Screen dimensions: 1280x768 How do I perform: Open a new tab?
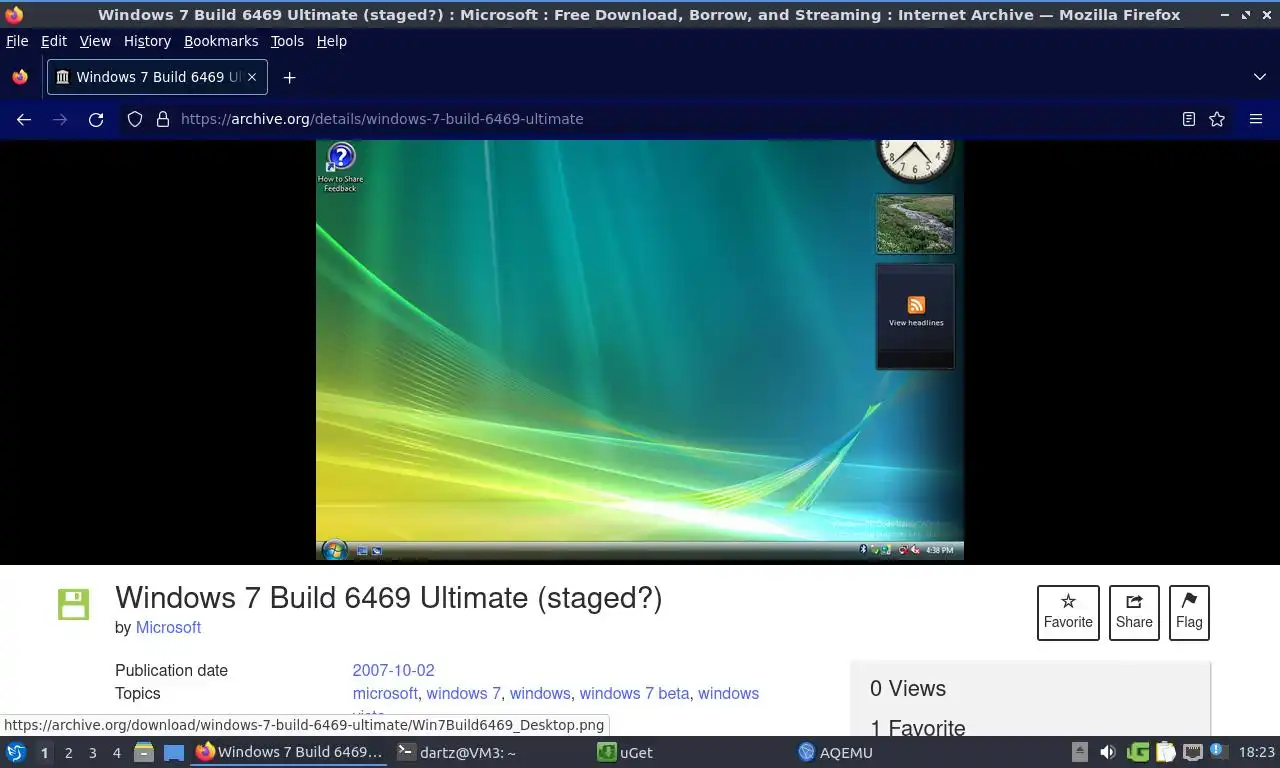click(x=289, y=77)
